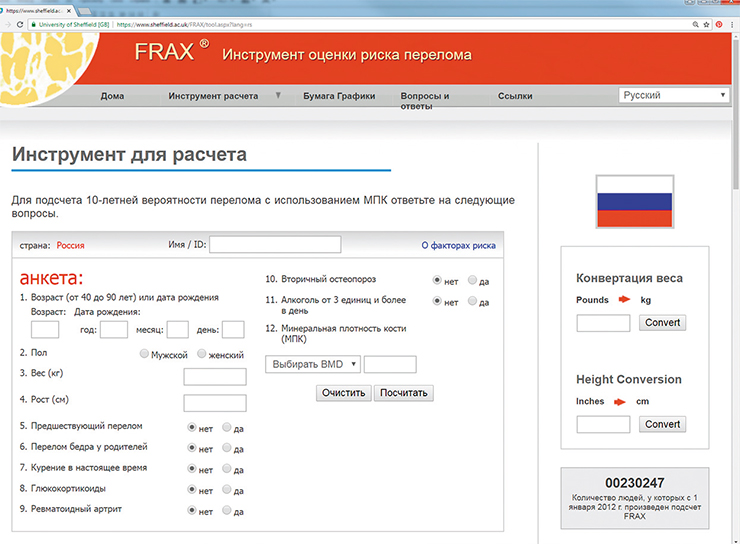The height and width of the screenshot is (544, 740).
Task: Bookmark this page with the star icon
Action: tap(706, 25)
